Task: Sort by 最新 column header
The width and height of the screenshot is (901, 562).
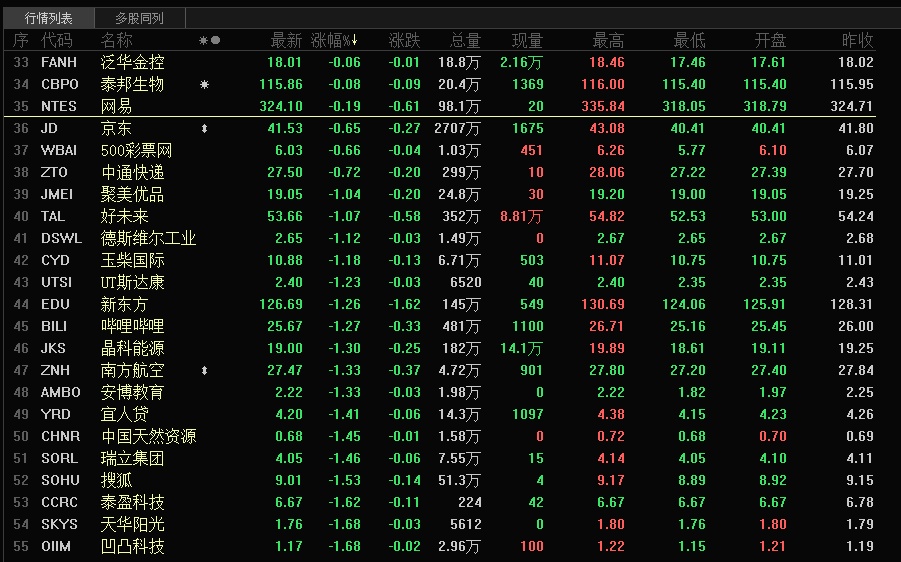Action: point(286,40)
